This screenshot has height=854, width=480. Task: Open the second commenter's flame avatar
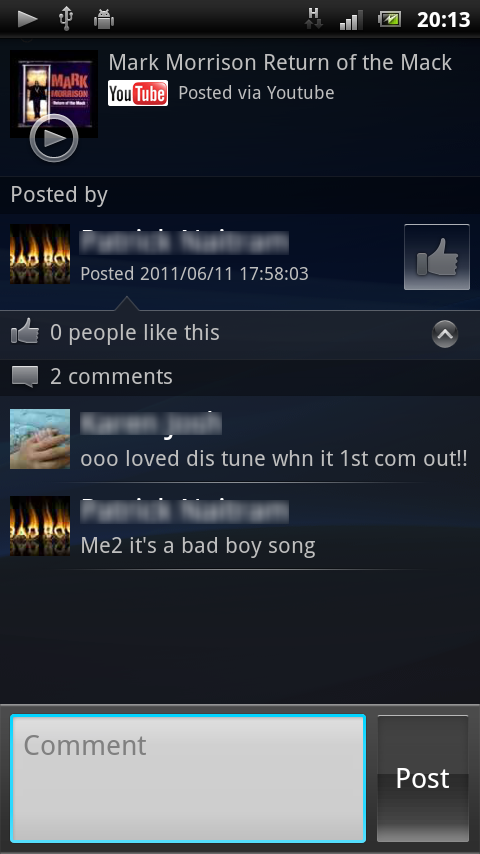[40, 526]
